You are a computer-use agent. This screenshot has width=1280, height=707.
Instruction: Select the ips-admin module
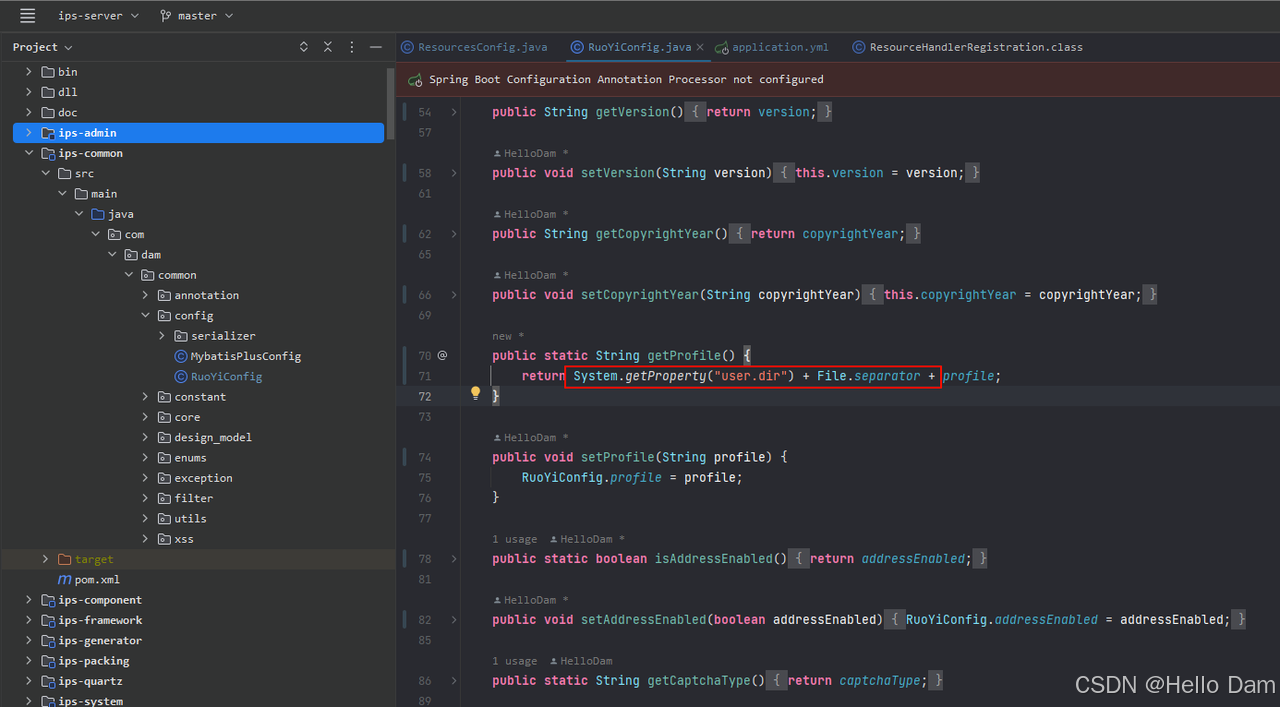198,133
